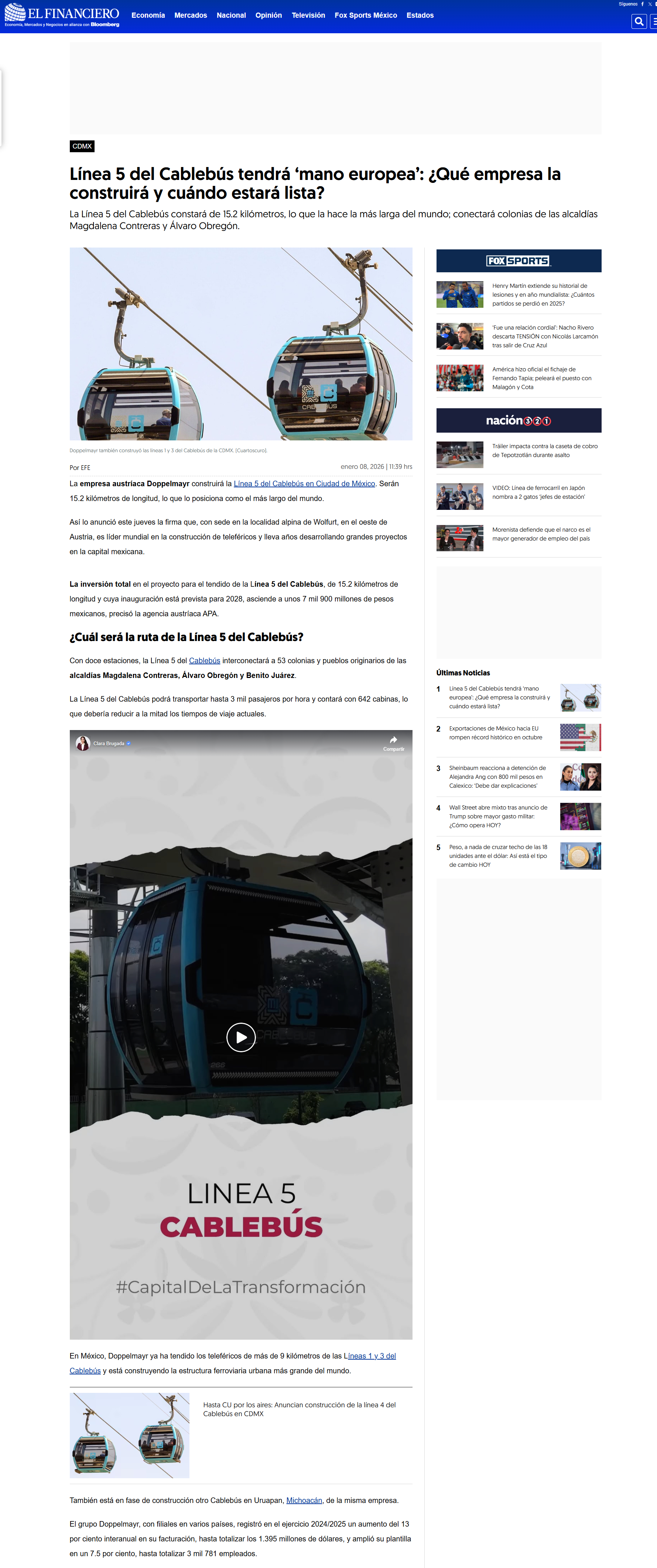
Task: Click the Compartir share icon on the video
Action: (x=394, y=743)
